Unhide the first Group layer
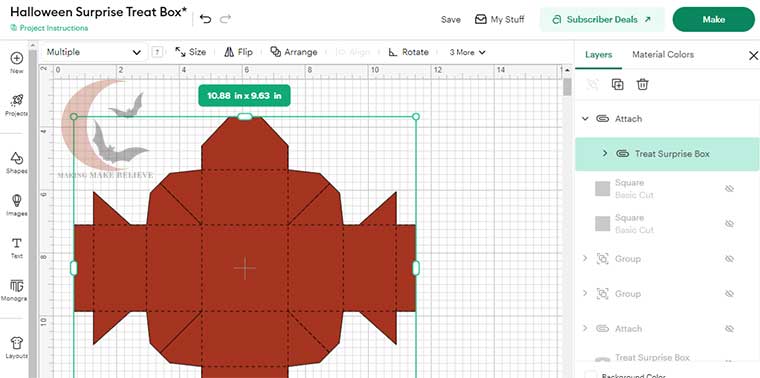Screen dimensions: 760x378 click(729, 259)
